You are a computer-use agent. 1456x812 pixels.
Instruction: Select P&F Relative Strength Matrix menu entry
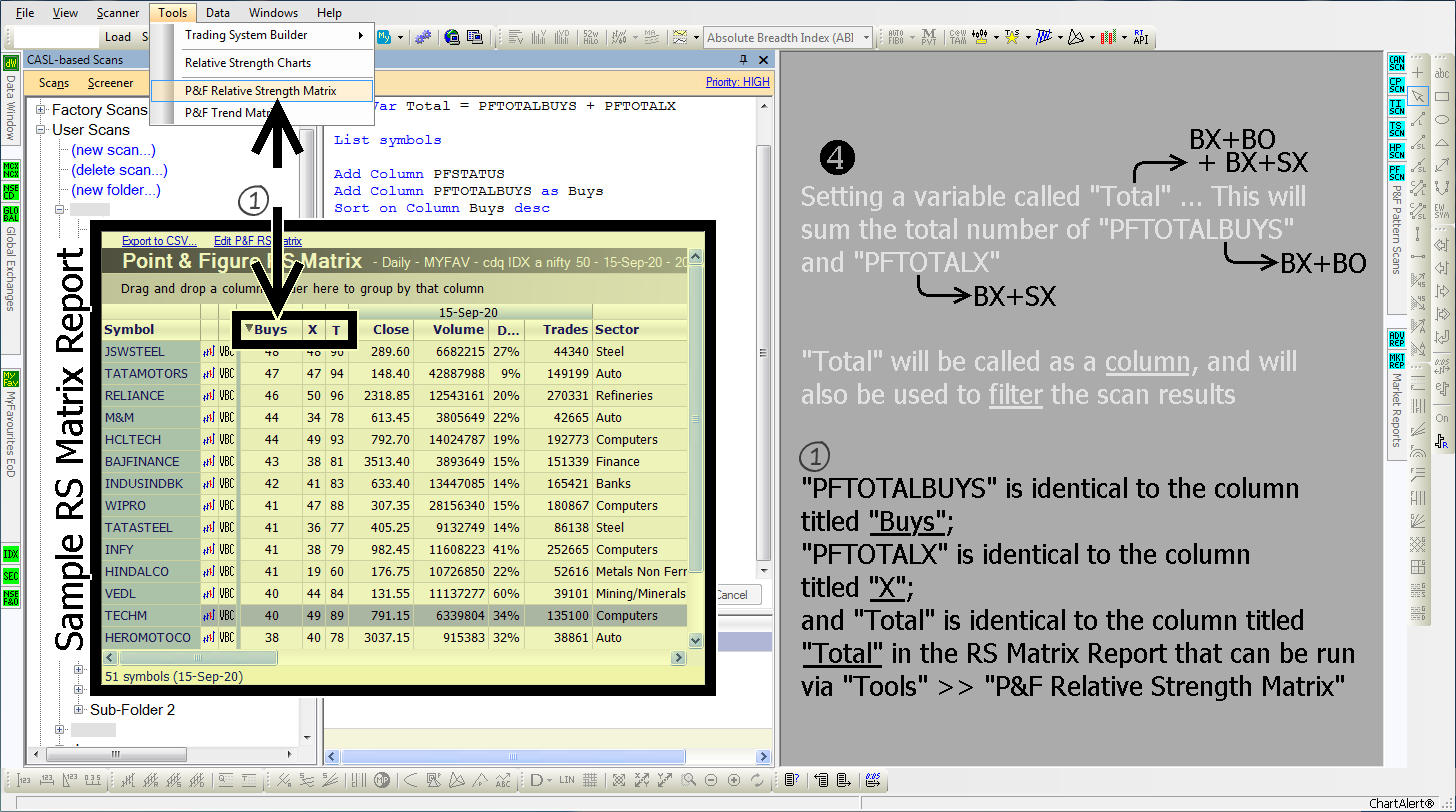262,91
